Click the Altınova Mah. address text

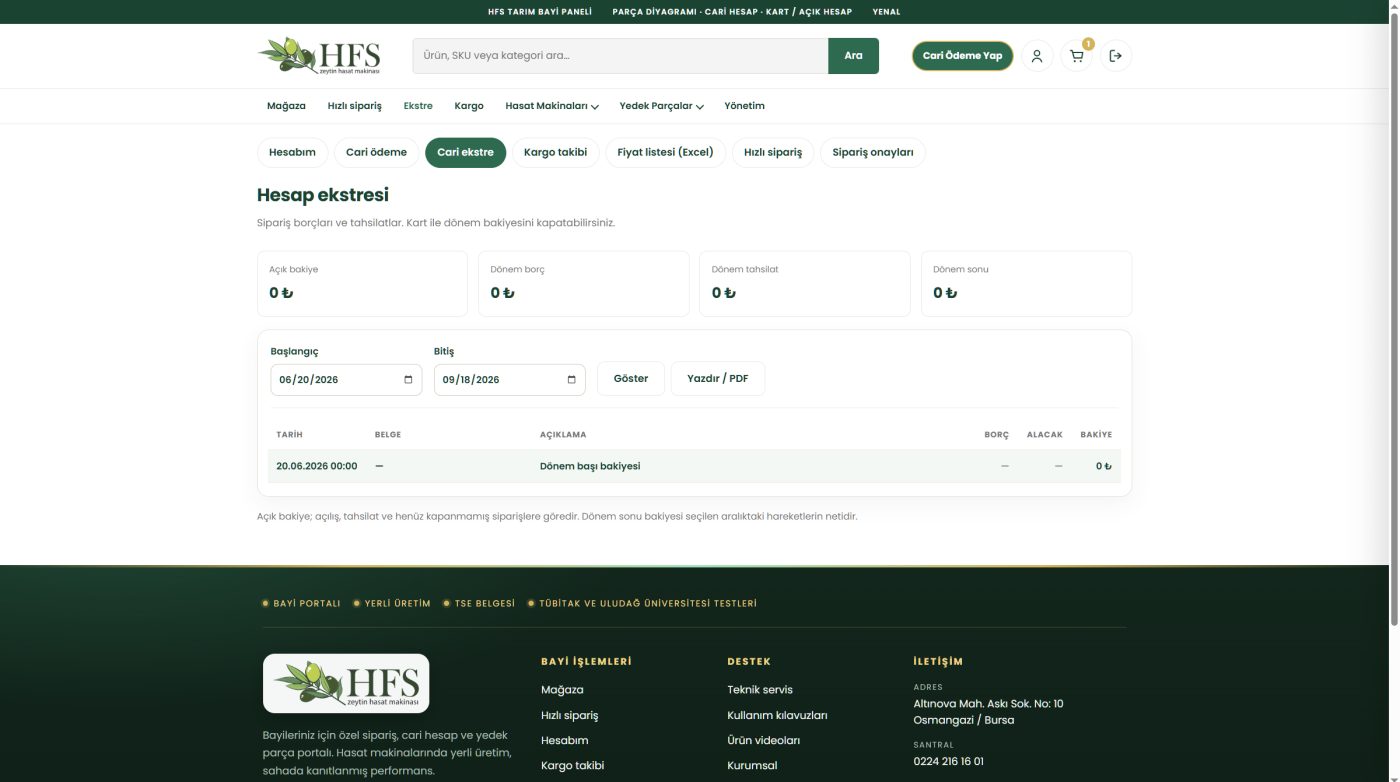988,712
